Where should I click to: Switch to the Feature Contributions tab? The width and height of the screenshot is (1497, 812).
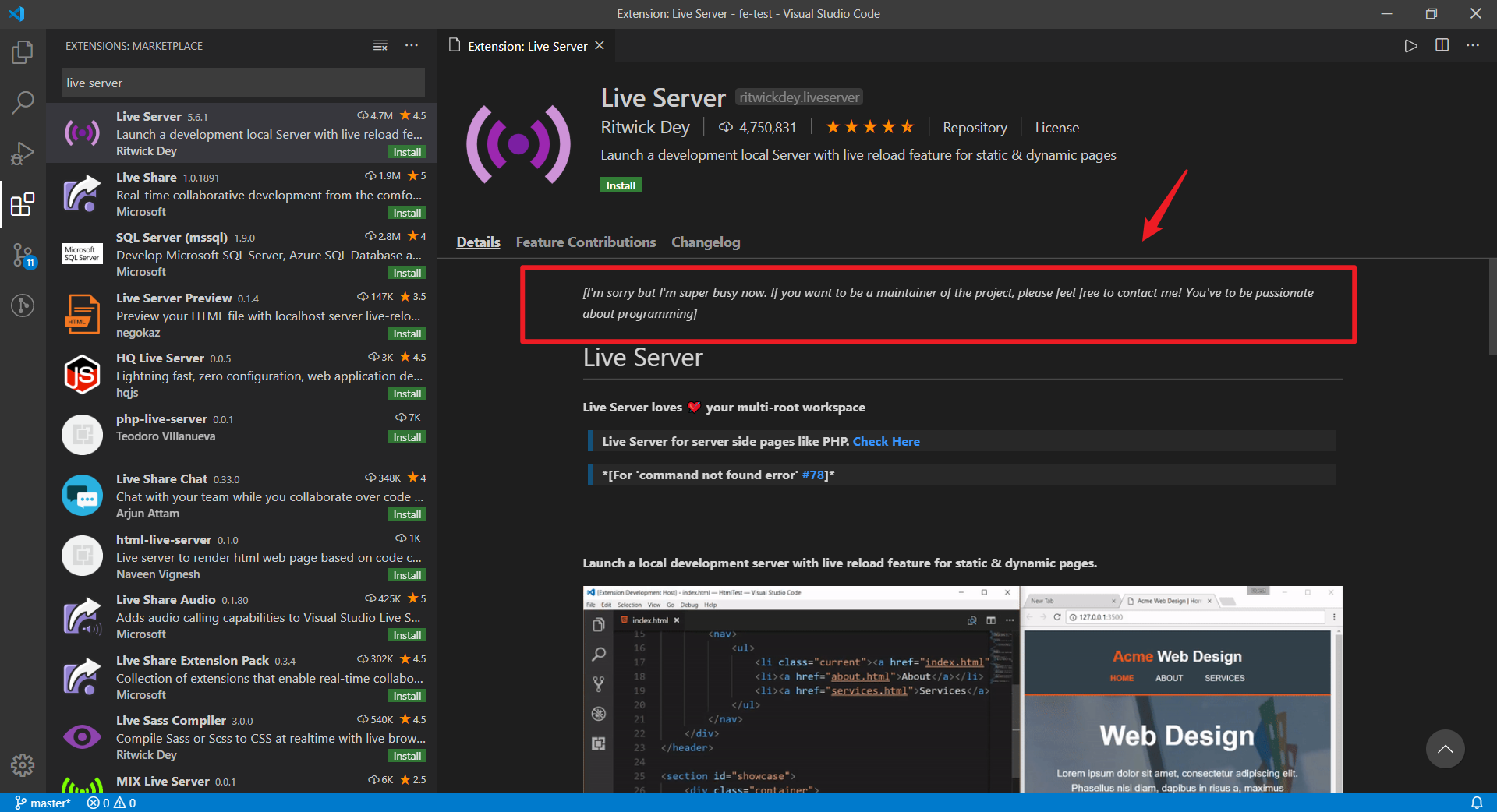pos(585,242)
